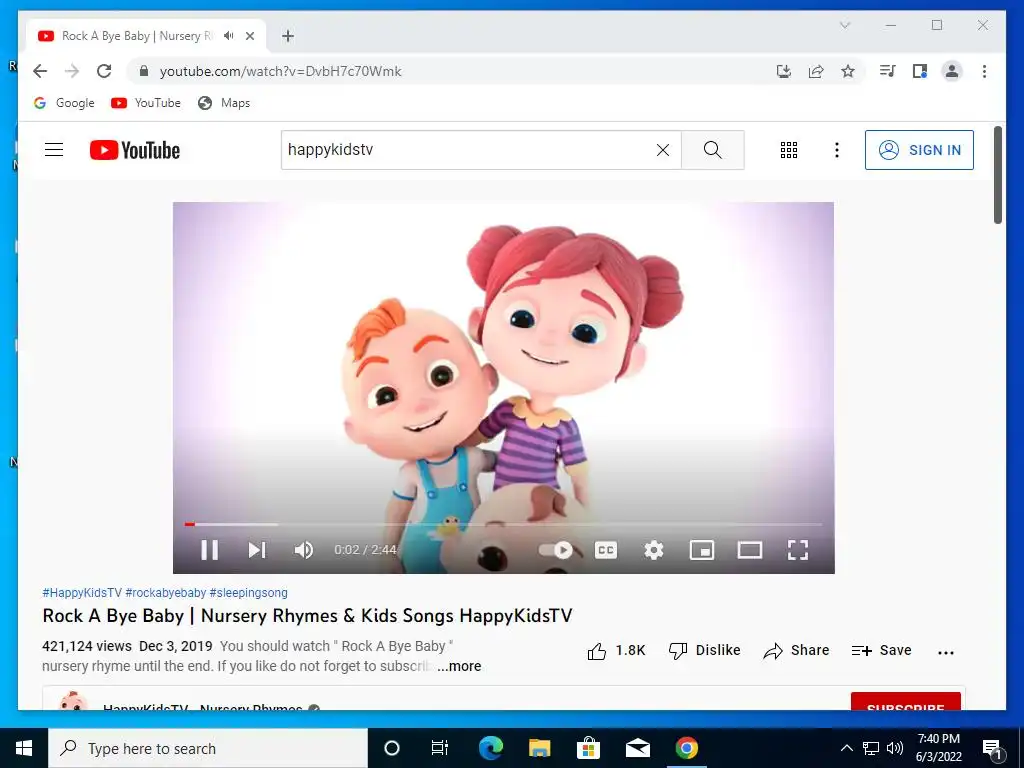Toggle closed captions CC button
This screenshot has height=768, width=1024.
[605, 550]
